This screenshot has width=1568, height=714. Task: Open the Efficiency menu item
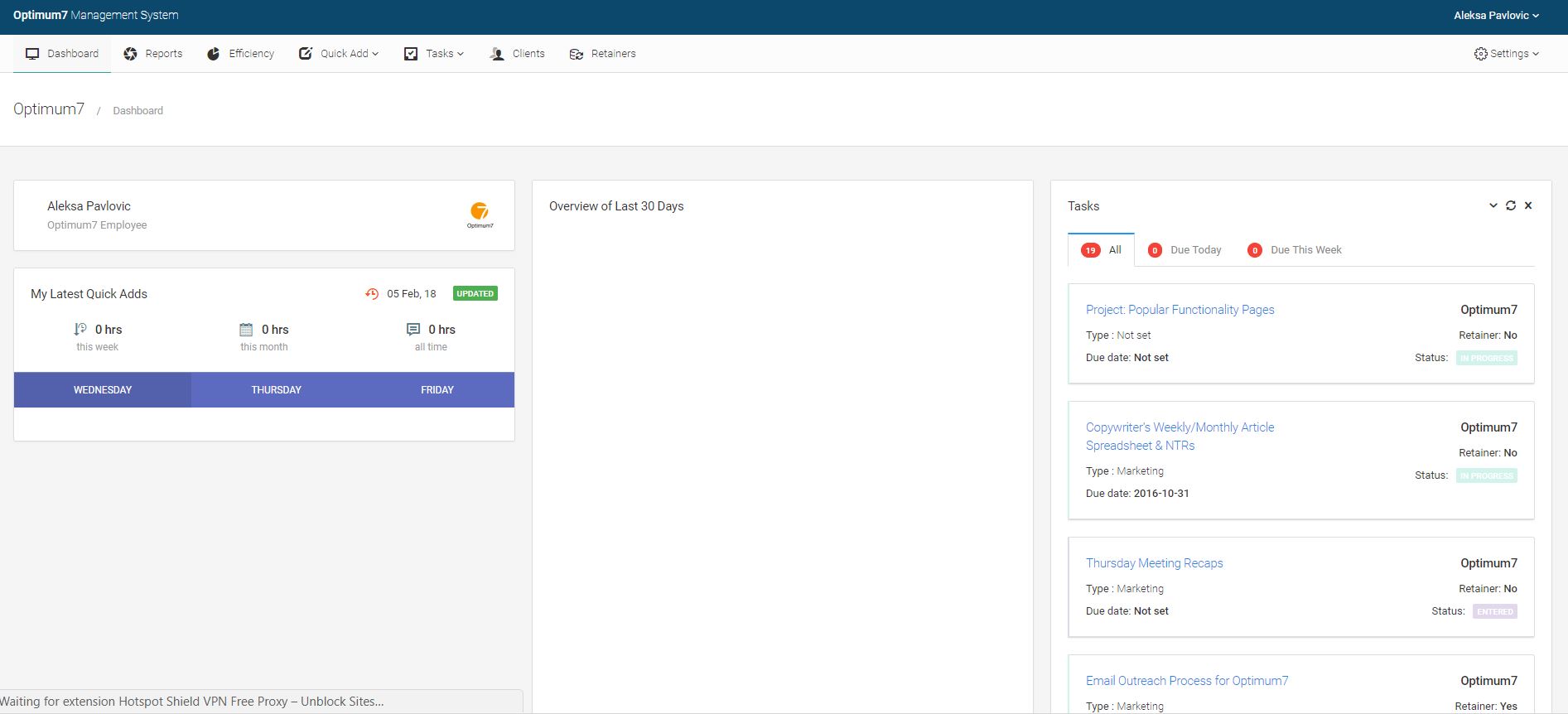[241, 54]
